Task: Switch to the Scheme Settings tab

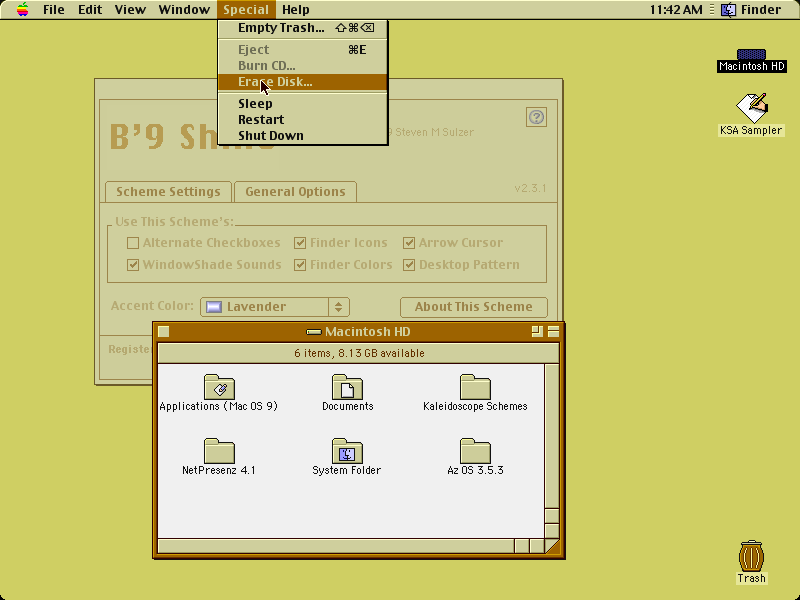Action: point(168,192)
